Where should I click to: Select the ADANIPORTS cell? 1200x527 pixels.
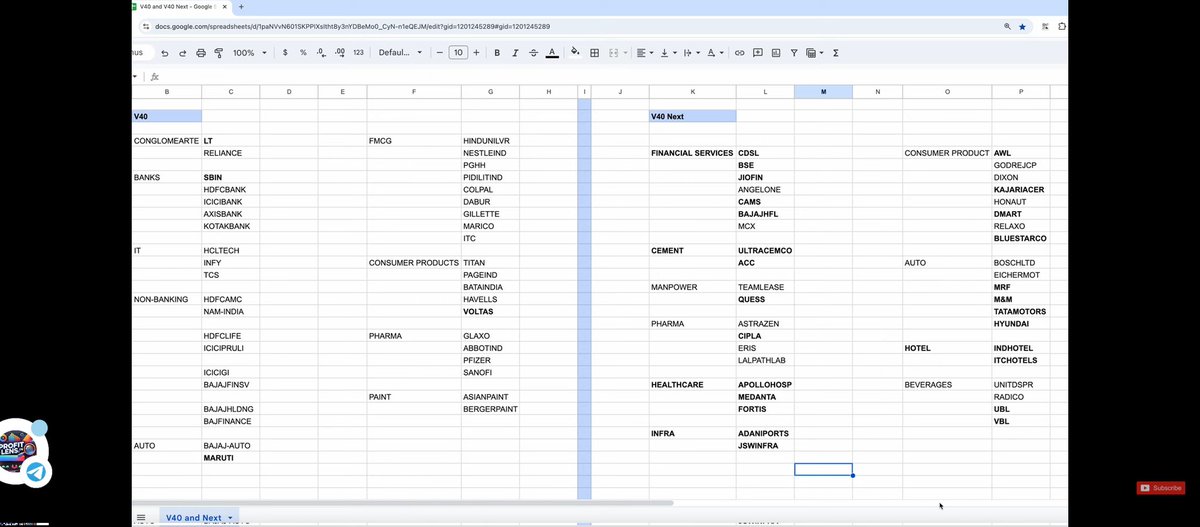(766, 433)
